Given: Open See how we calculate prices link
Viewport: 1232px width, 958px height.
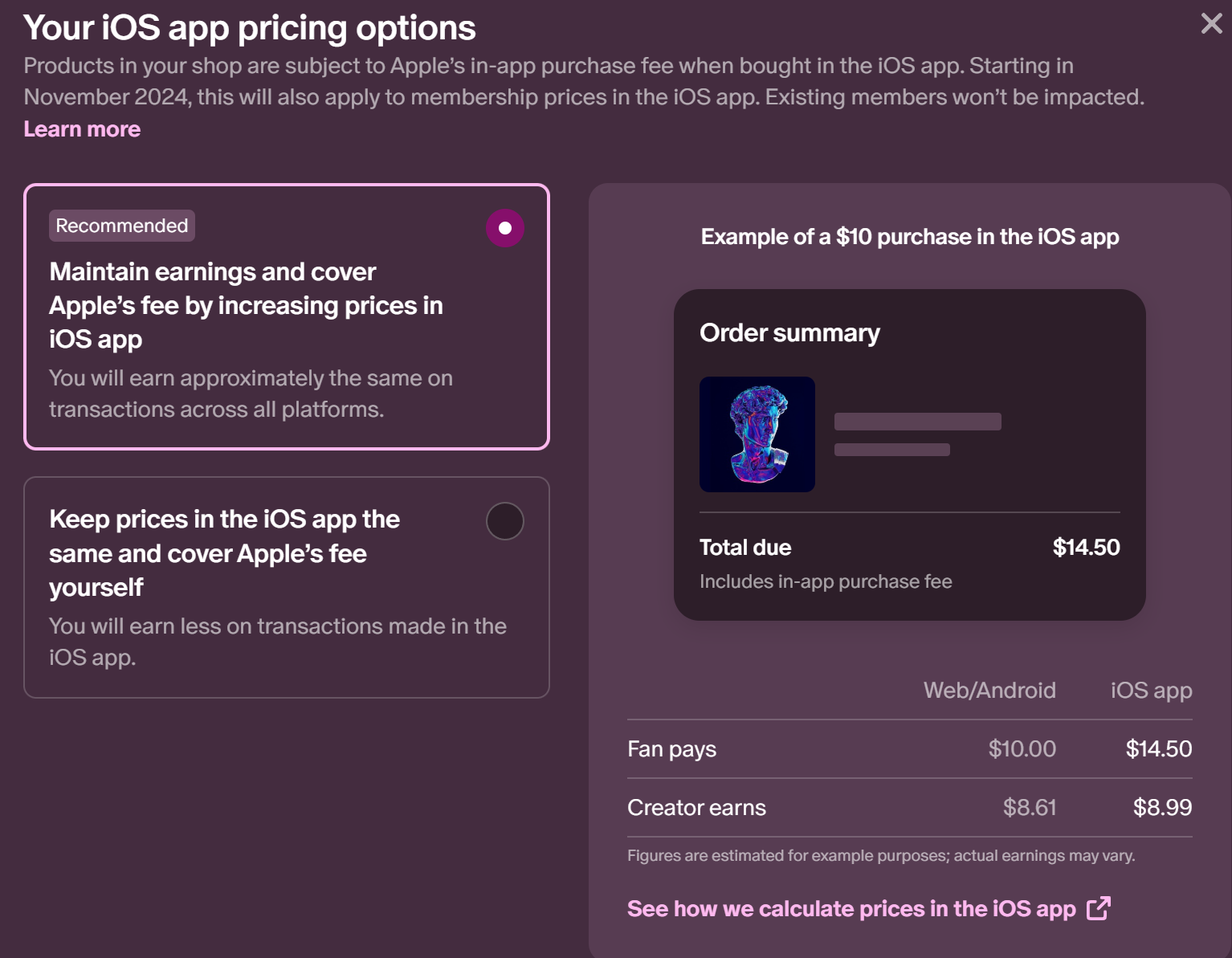Looking at the screenshot, I should click(x=851, y=908).
